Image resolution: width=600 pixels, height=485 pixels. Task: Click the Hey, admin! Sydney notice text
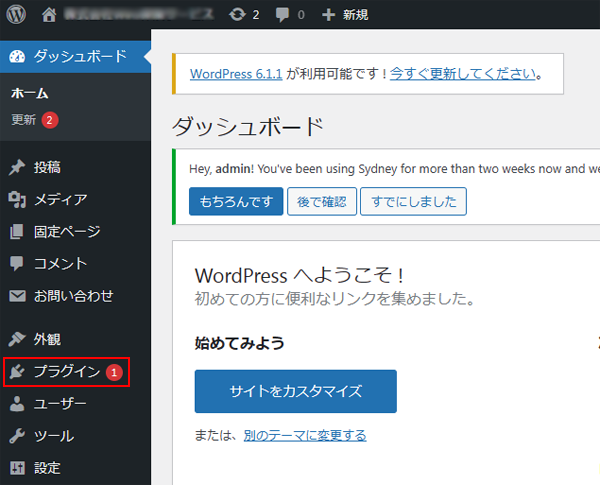(x=395, y=169)
